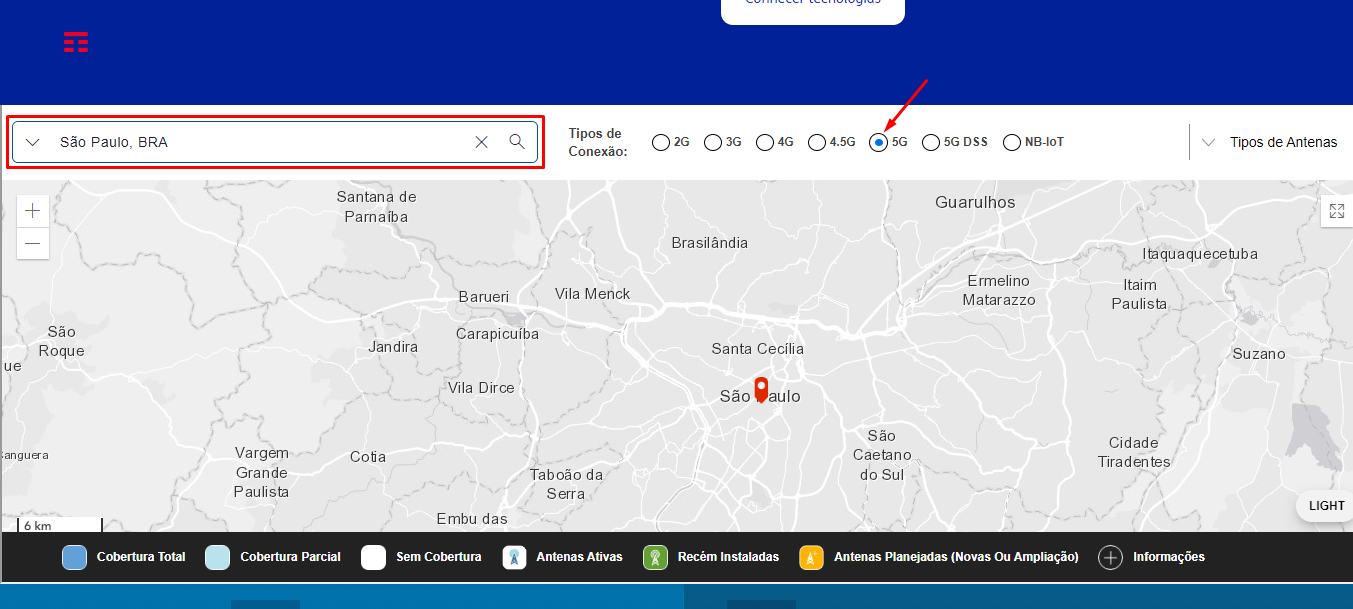The height and width of the screenshot is (609, 1353).
Task: Zoom out the map with minus button
Action: pos(33,243)
